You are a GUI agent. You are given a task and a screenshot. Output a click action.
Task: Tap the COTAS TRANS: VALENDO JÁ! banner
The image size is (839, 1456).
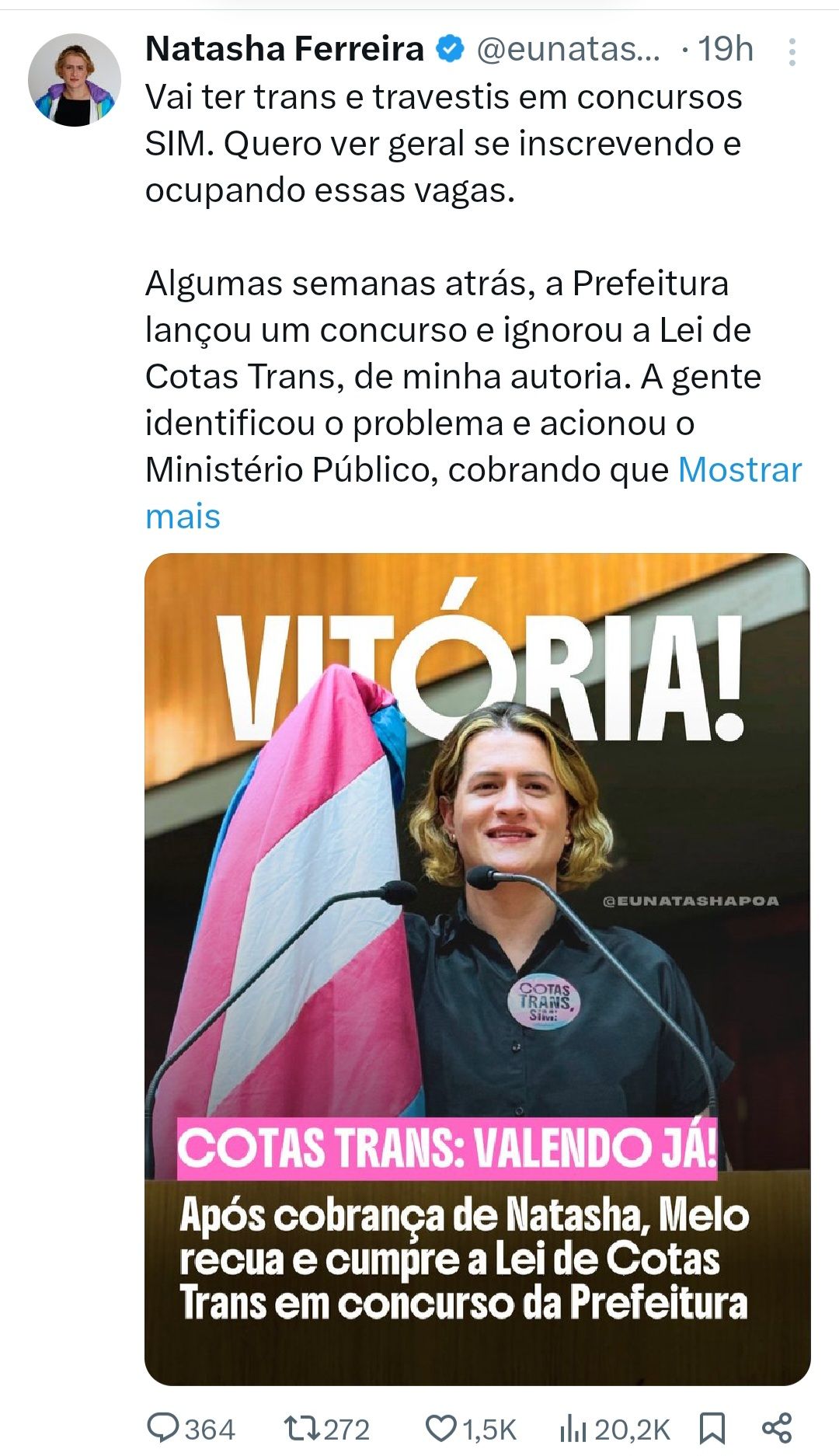[x=447, y=1149]
